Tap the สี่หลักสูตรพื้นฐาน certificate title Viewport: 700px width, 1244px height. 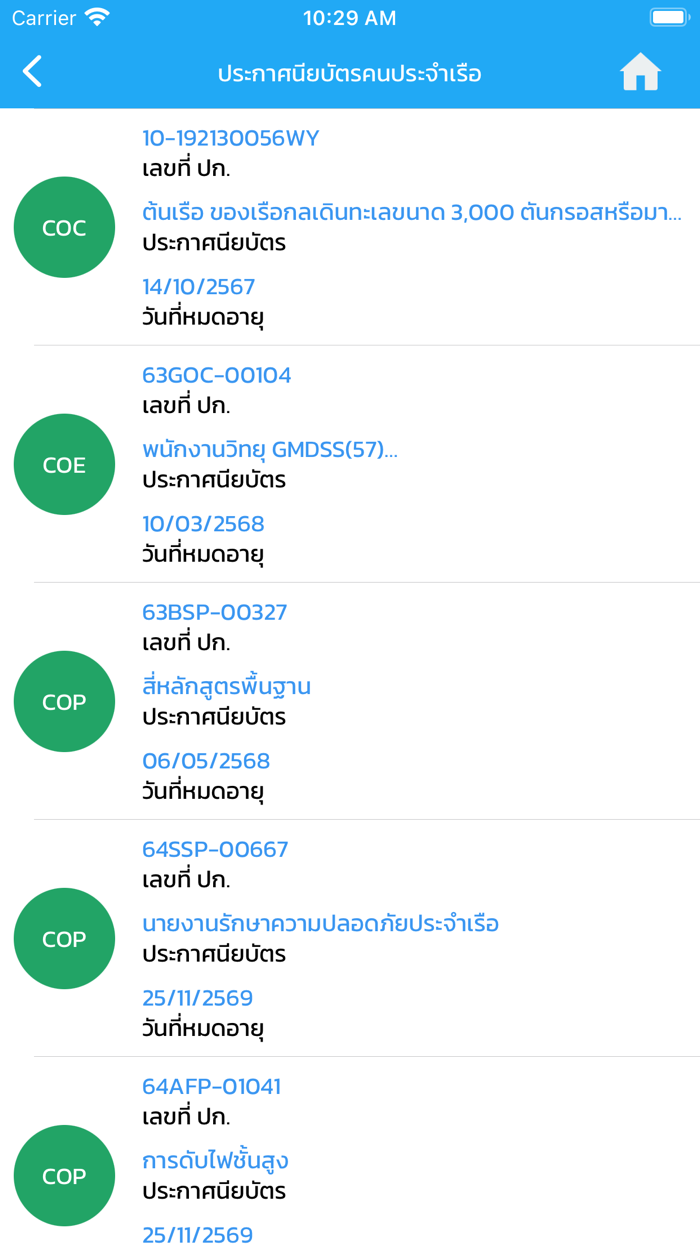226,686
